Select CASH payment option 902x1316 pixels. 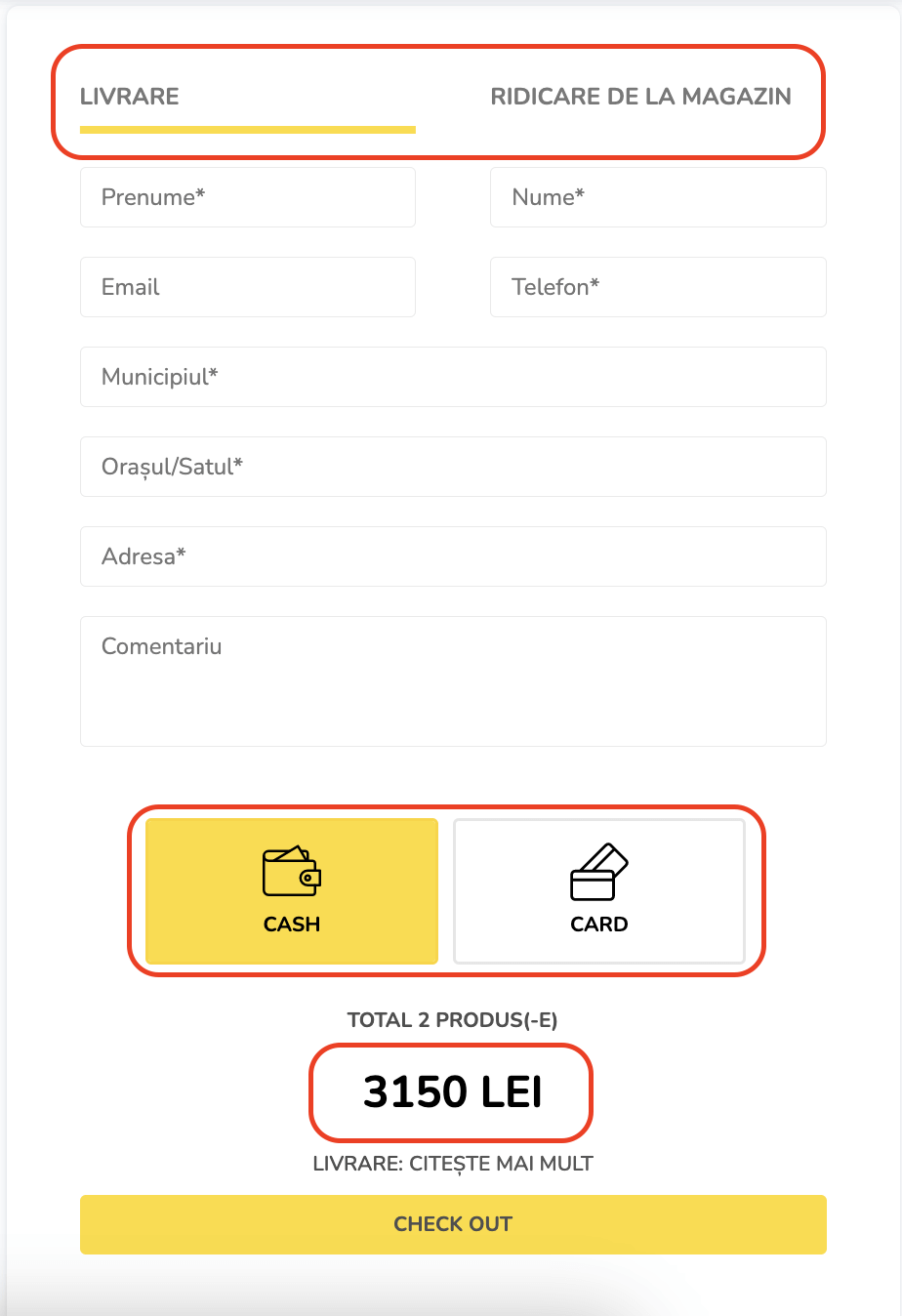(292, 891)
